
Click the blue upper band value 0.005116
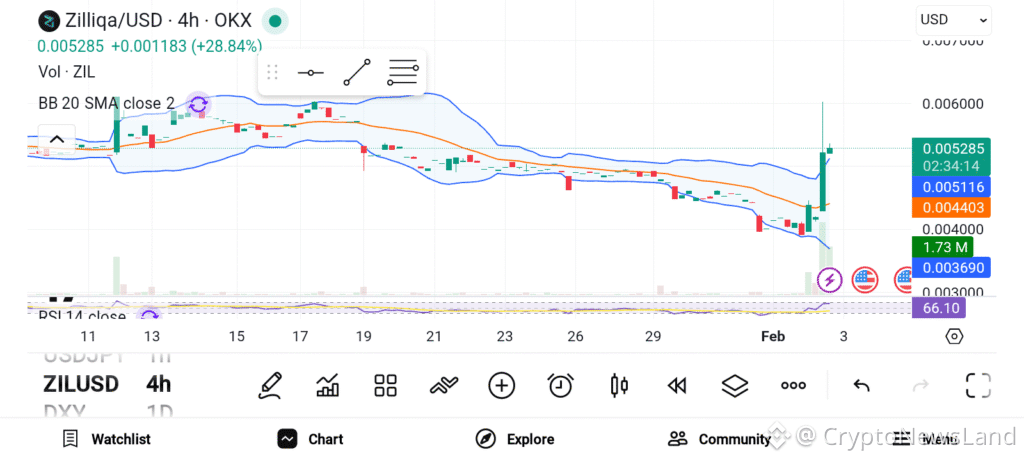953,187
